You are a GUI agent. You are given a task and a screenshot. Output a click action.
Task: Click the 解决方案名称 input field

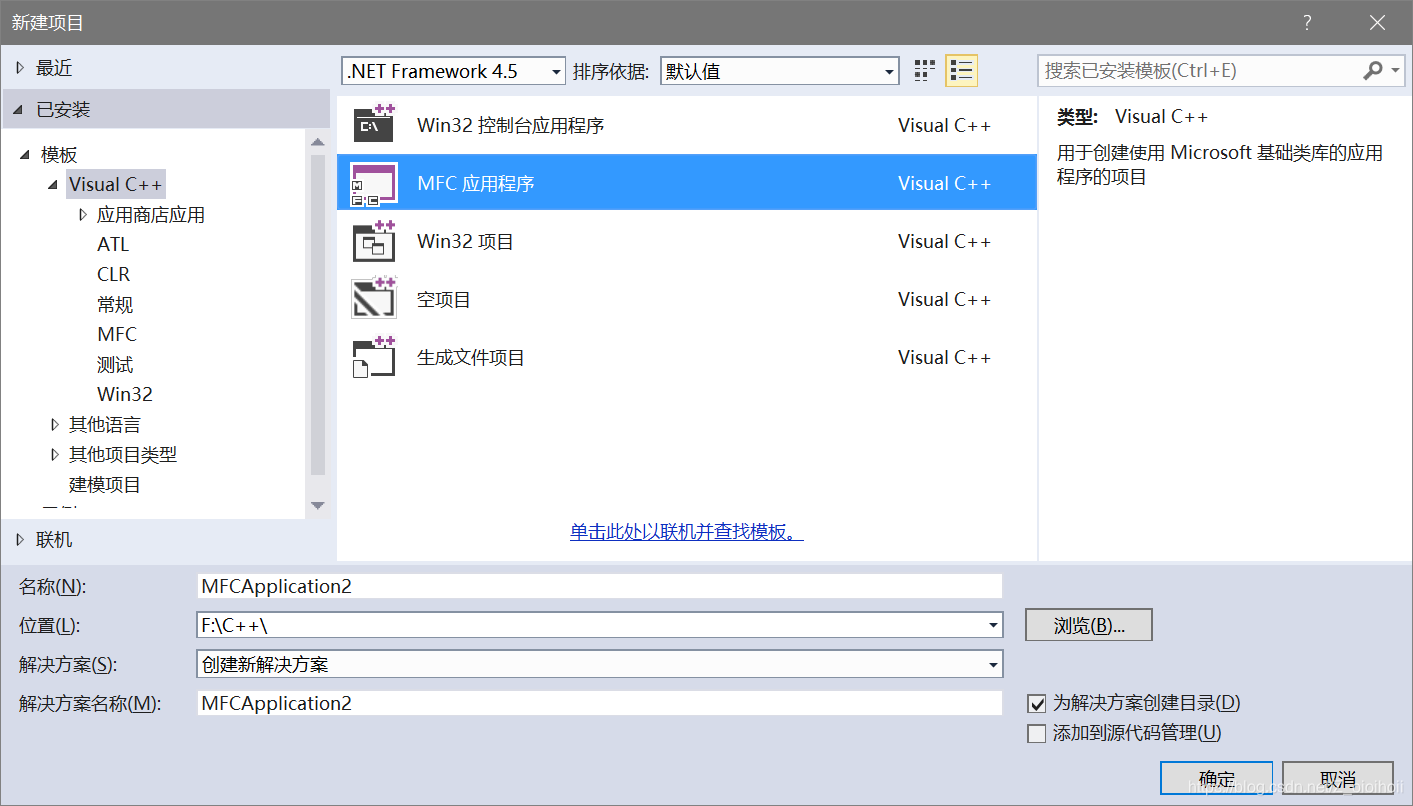tap(600, 703)
